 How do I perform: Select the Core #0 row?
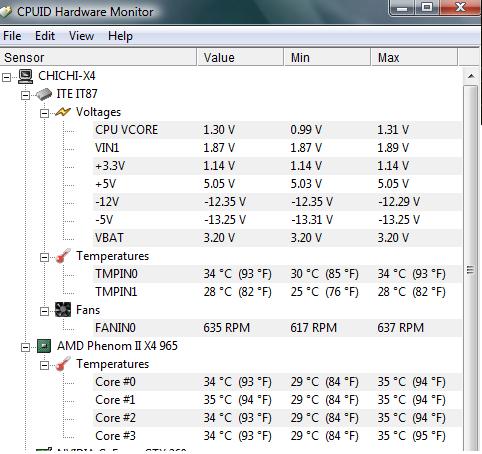tap(277, 382)
